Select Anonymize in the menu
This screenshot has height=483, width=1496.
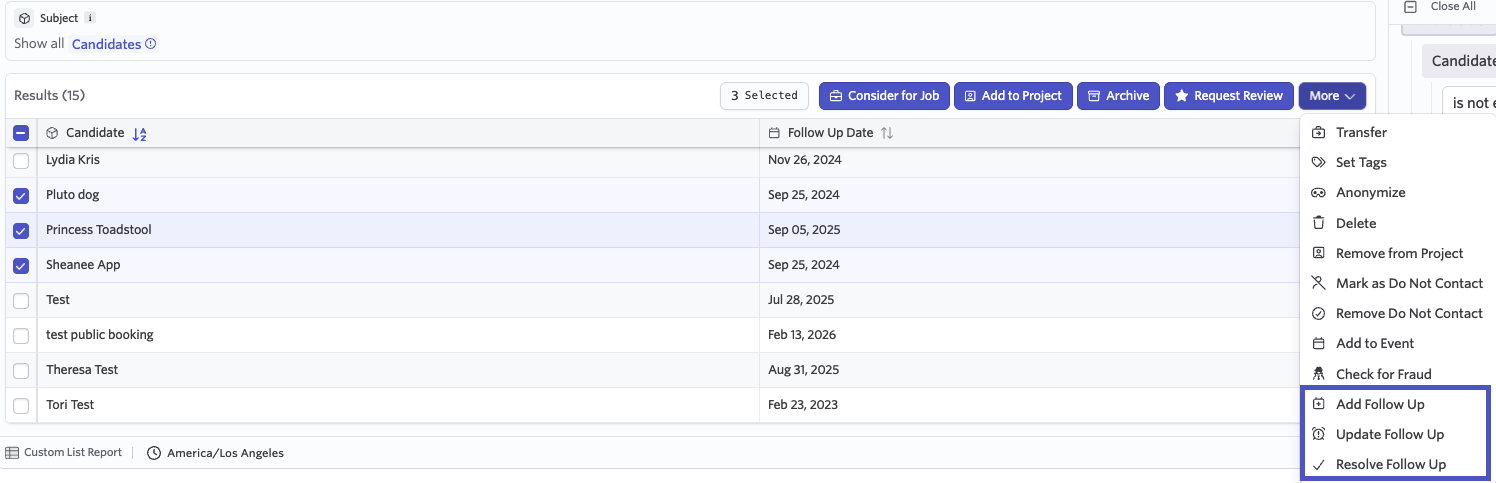point(1370,192)
